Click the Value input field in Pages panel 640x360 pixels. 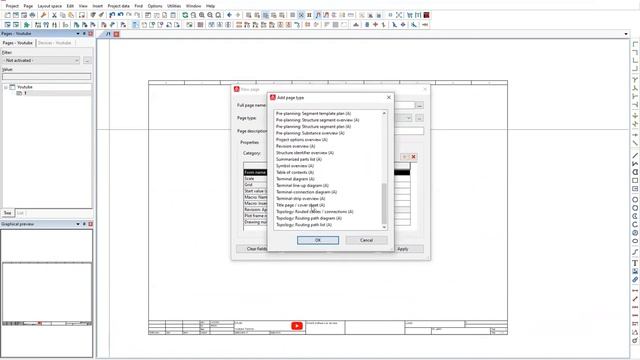click(x=47, y=77)
